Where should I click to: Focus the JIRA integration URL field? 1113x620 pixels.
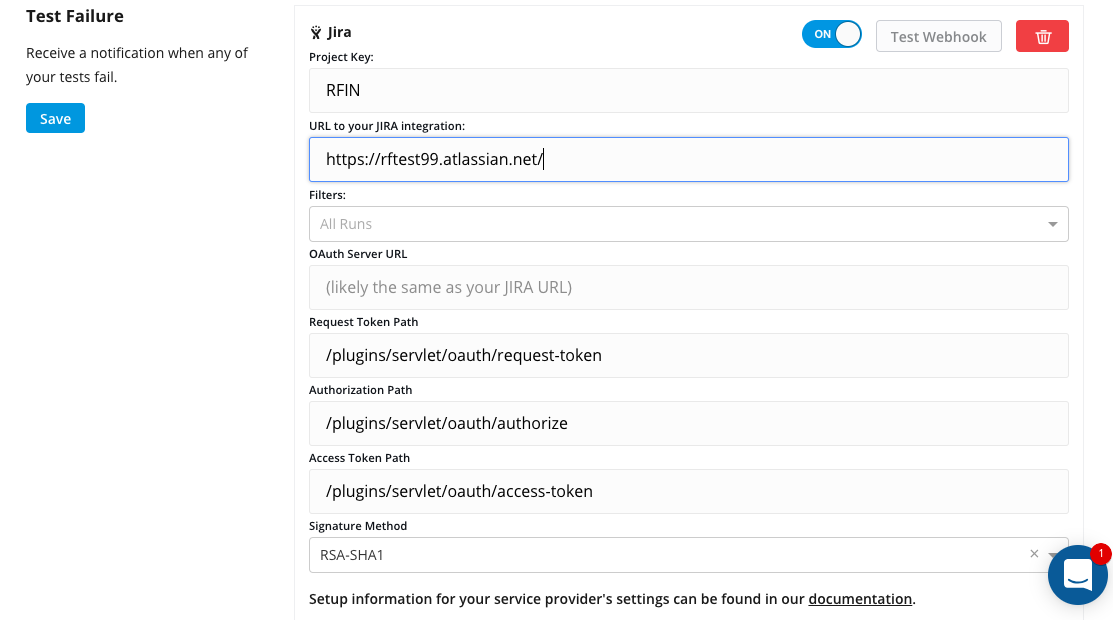688,159
